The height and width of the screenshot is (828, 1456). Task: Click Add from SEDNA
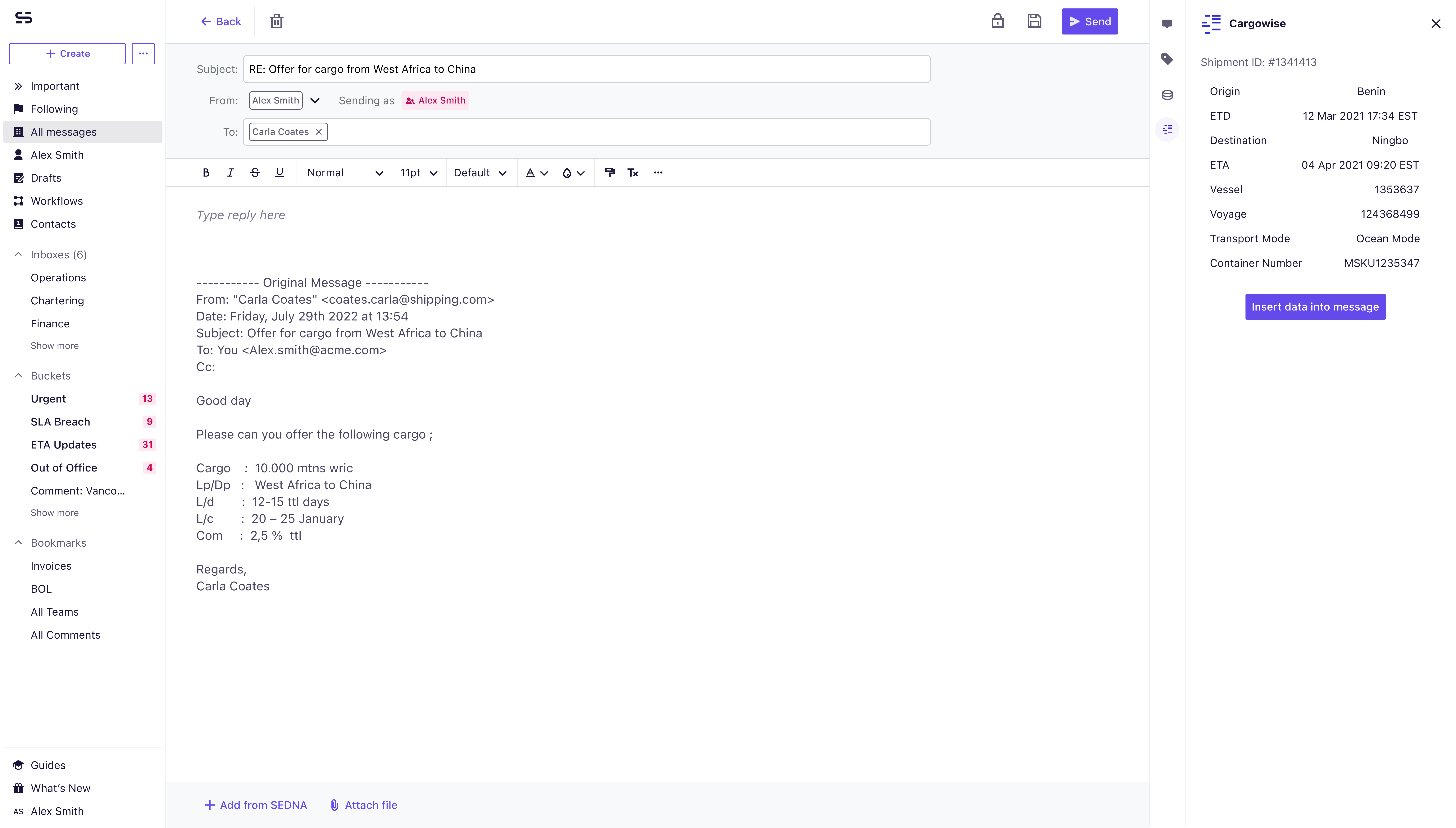coord(256,805)
